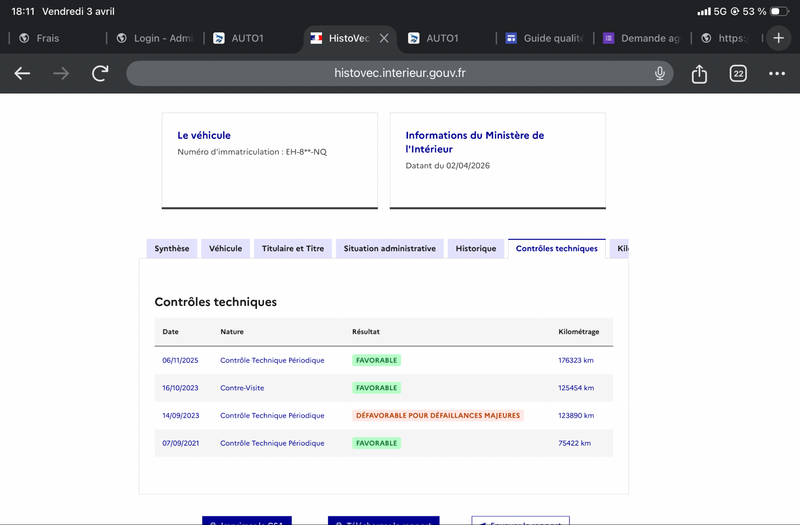Select the Titulaire et Titre tab

point(293,249)
